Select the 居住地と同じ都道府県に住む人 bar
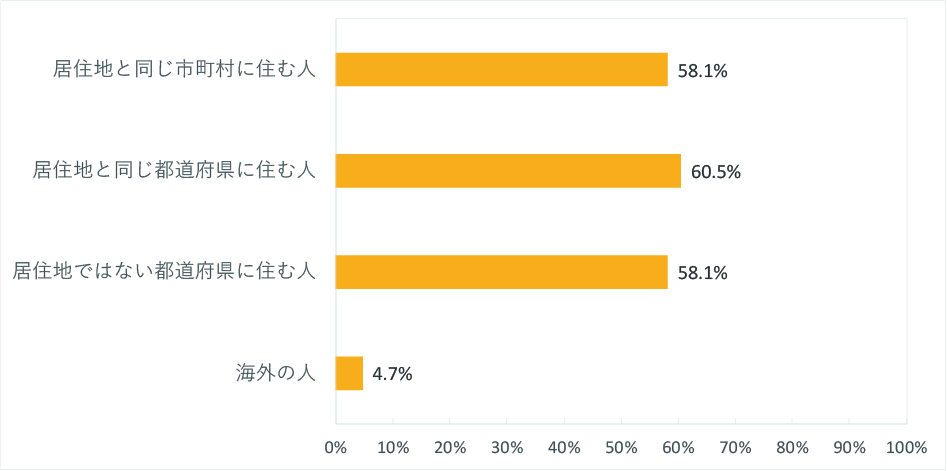The width and height of the screenshot is (947, 471). click(x=508, y=171)
